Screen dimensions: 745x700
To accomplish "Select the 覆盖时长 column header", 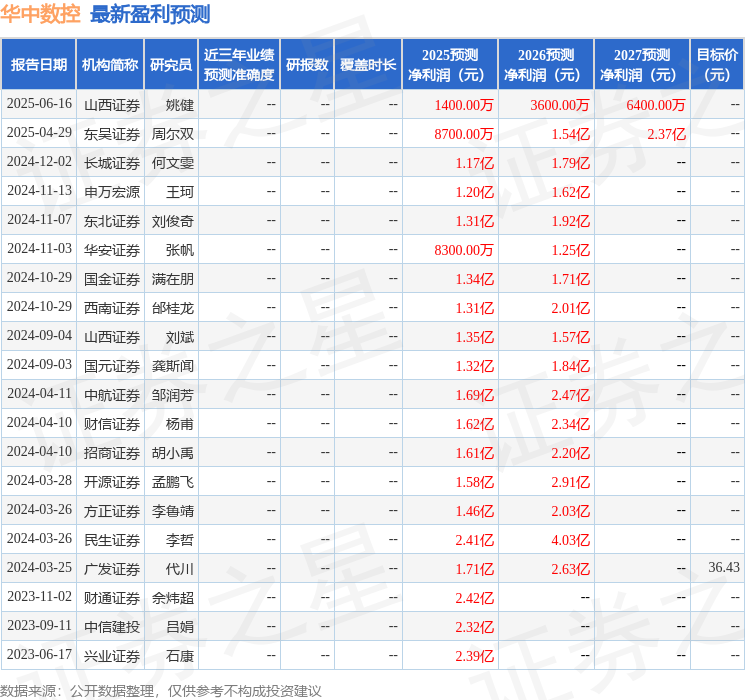I will pyautogui.click(x=368, y=65).
